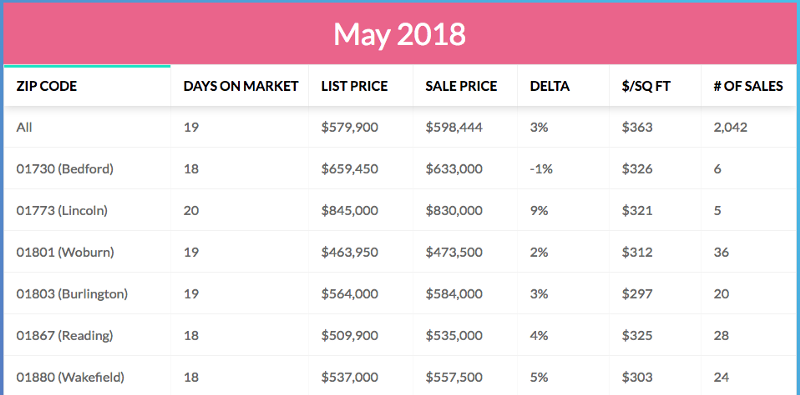800x395 pixels.
Task: Click the 01867 (Reading) row
Action: pos(399,335)
